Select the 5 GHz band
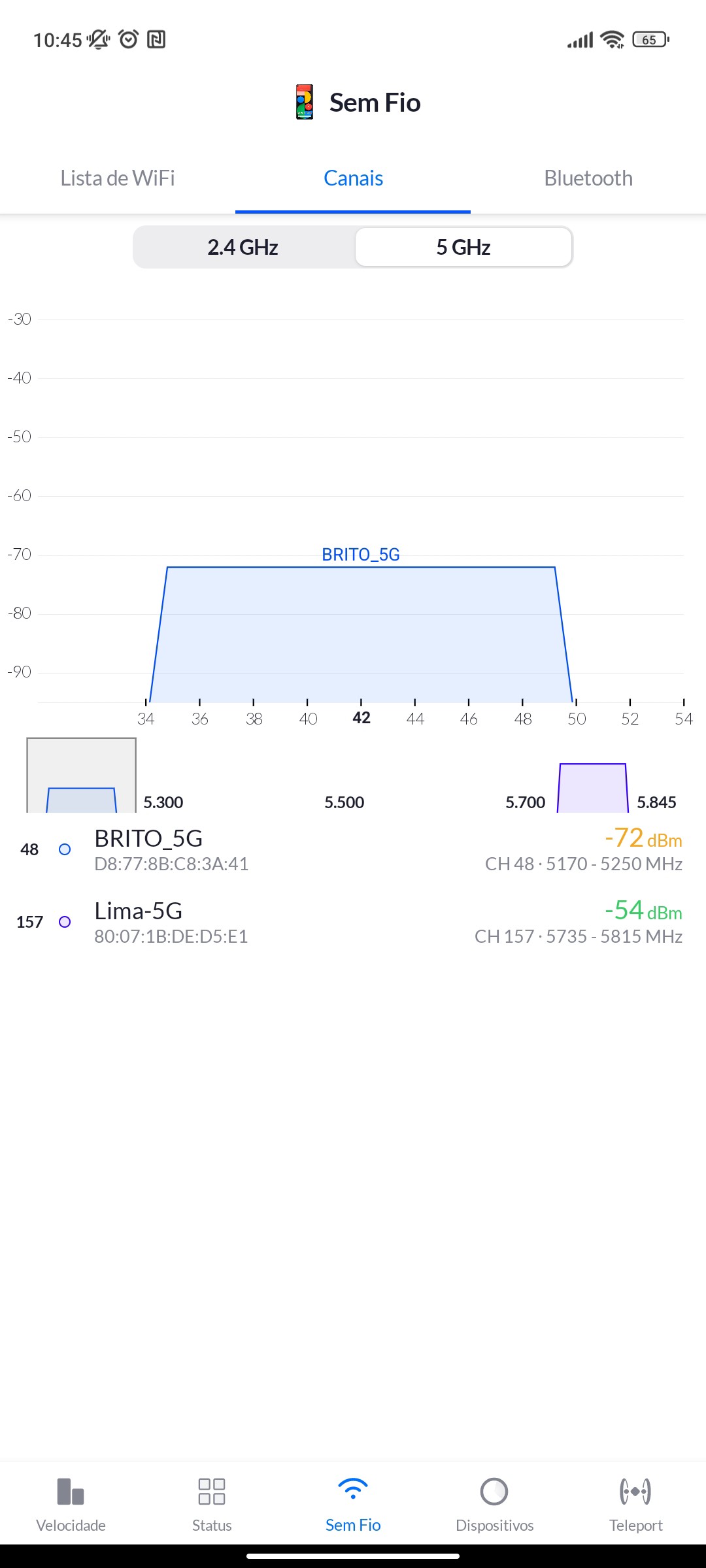Image resolution: width=706 pixels, height=1568 pixels. (463, 247)
